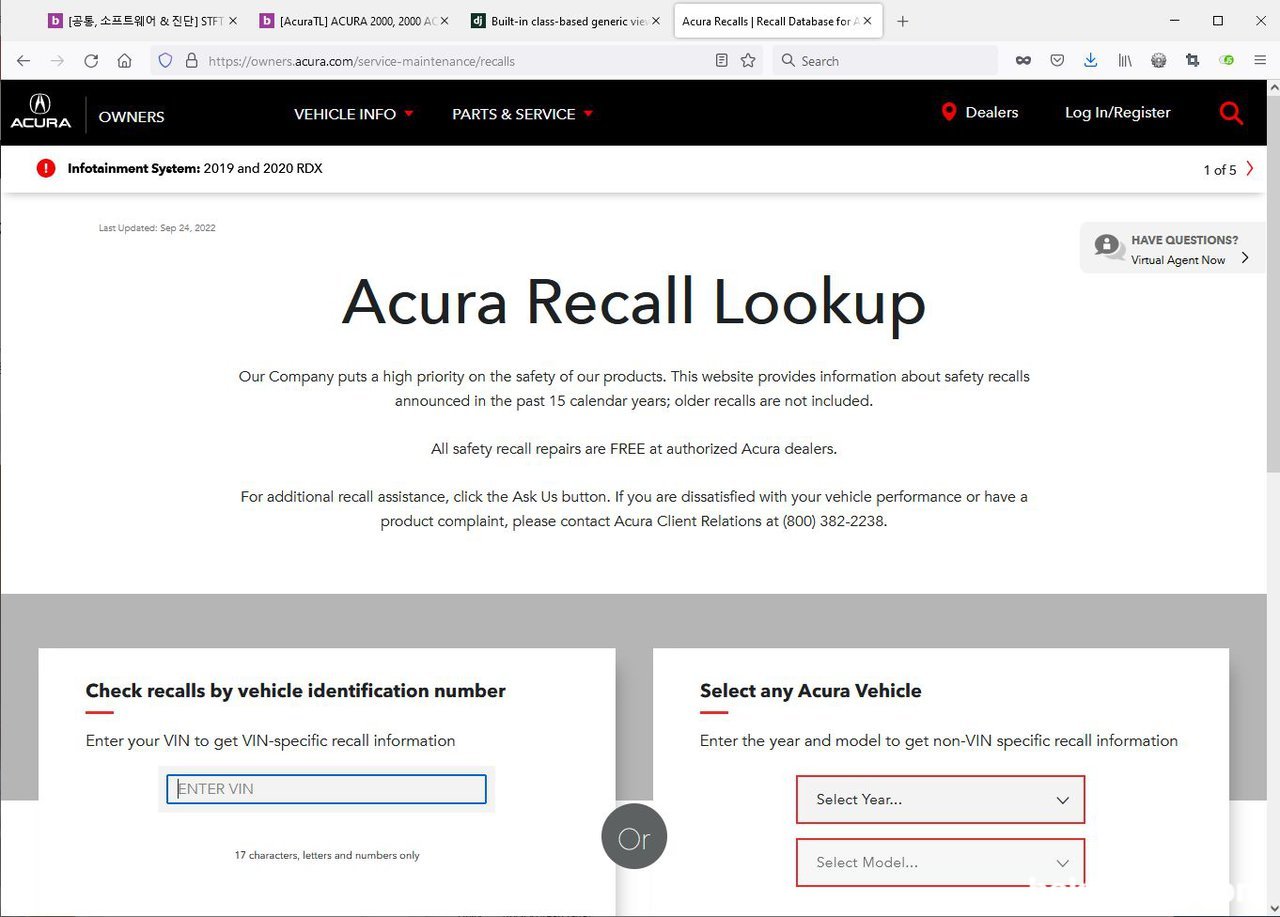Click 'Check recalls by vehicle identification number' heading

(296, 691)
